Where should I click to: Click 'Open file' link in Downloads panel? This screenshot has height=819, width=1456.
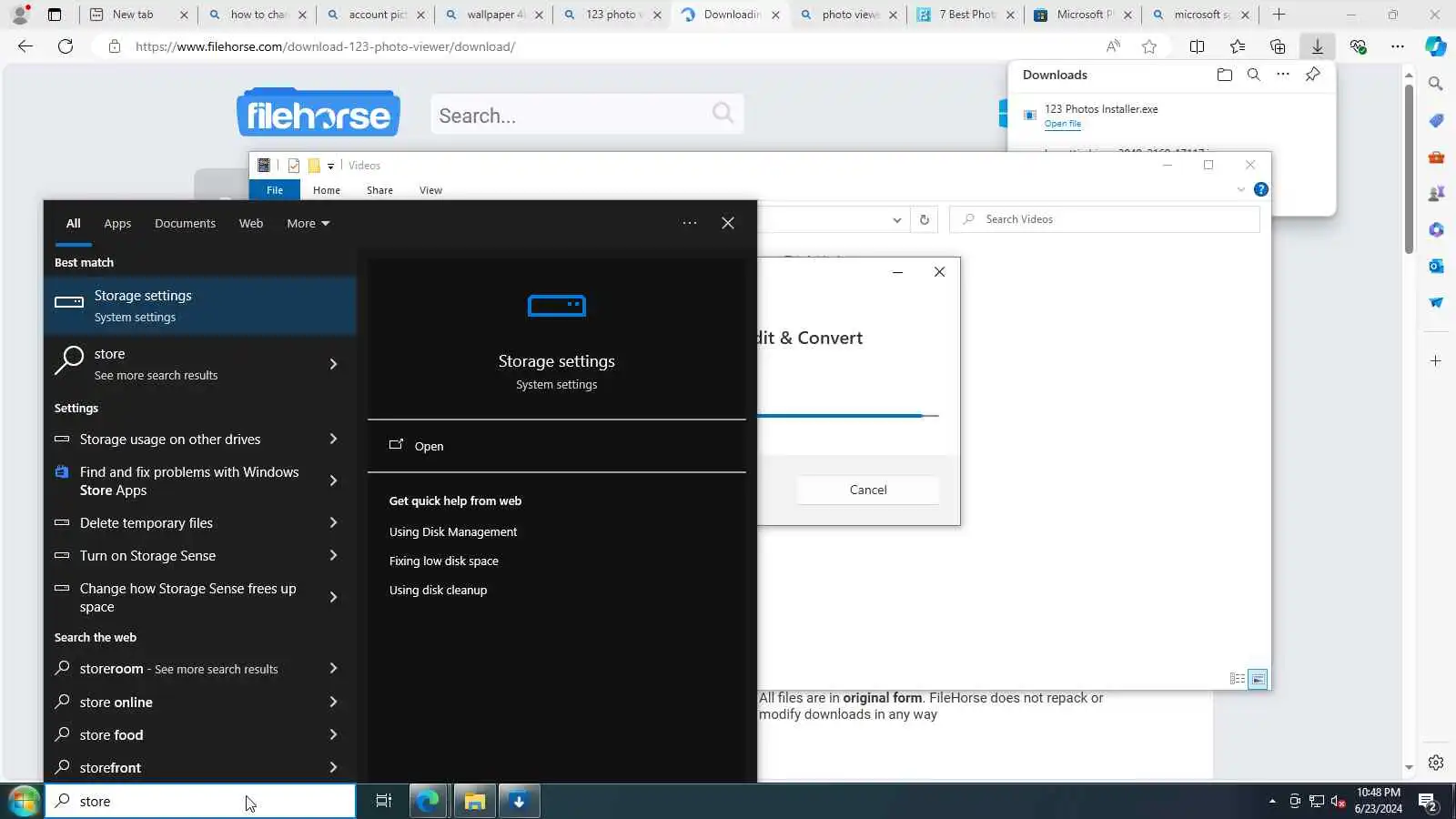[1063, 124]
